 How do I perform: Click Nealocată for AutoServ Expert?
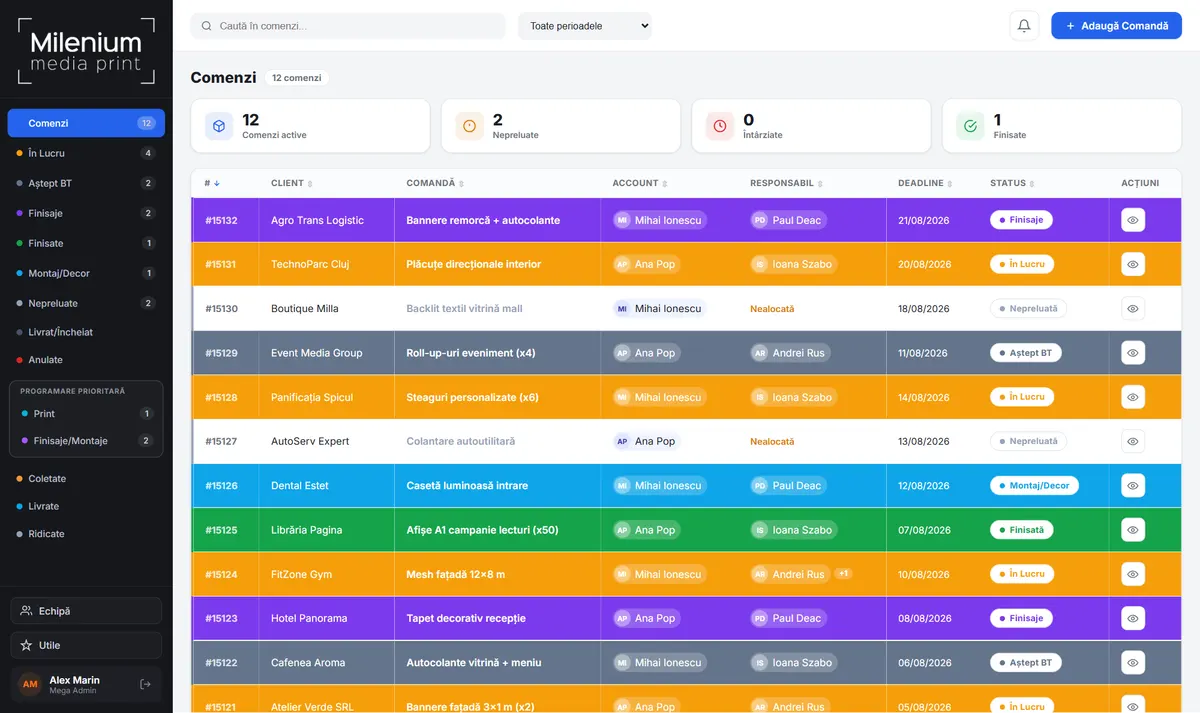[x=772, y=441]
